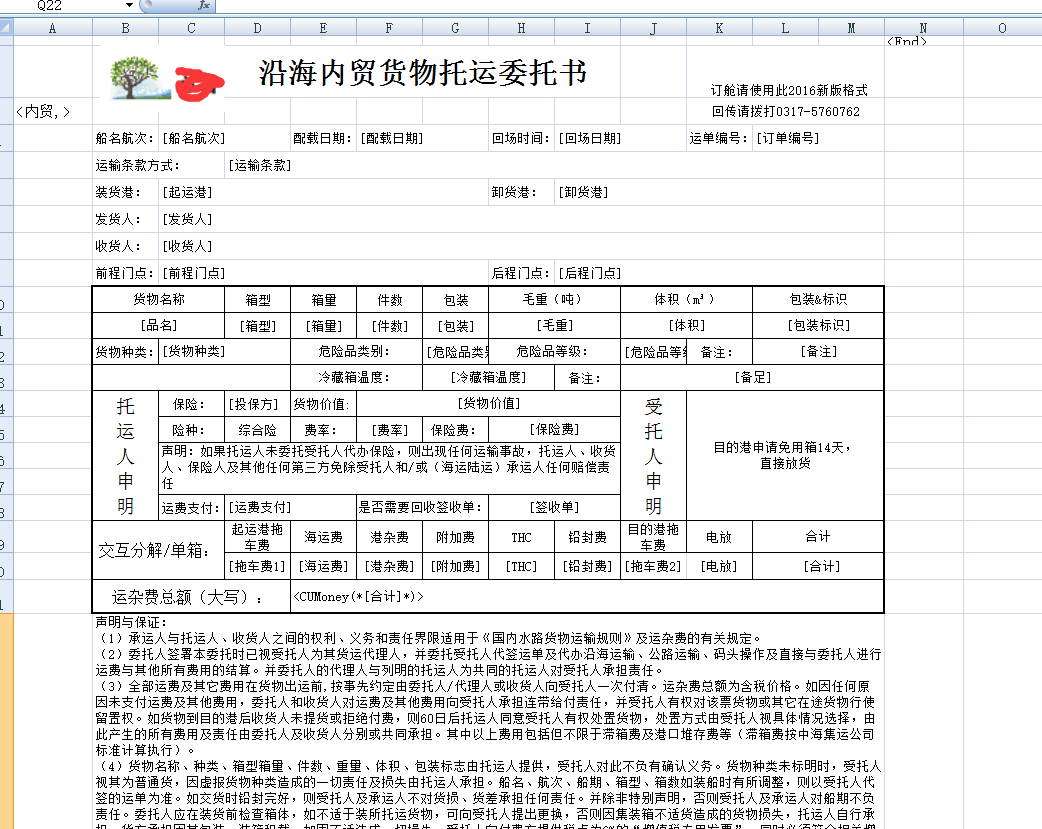Select column B header
Image resolution: width=1042 pixels, height=829 pixels.
click(x=126, y=28)
